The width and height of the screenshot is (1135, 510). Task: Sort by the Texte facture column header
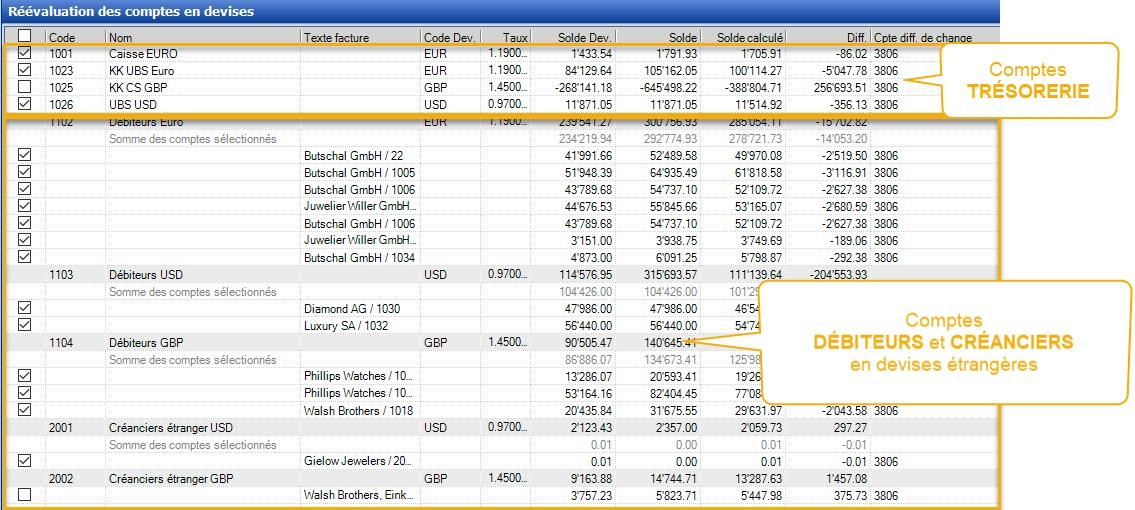click(x=358, y=37)
